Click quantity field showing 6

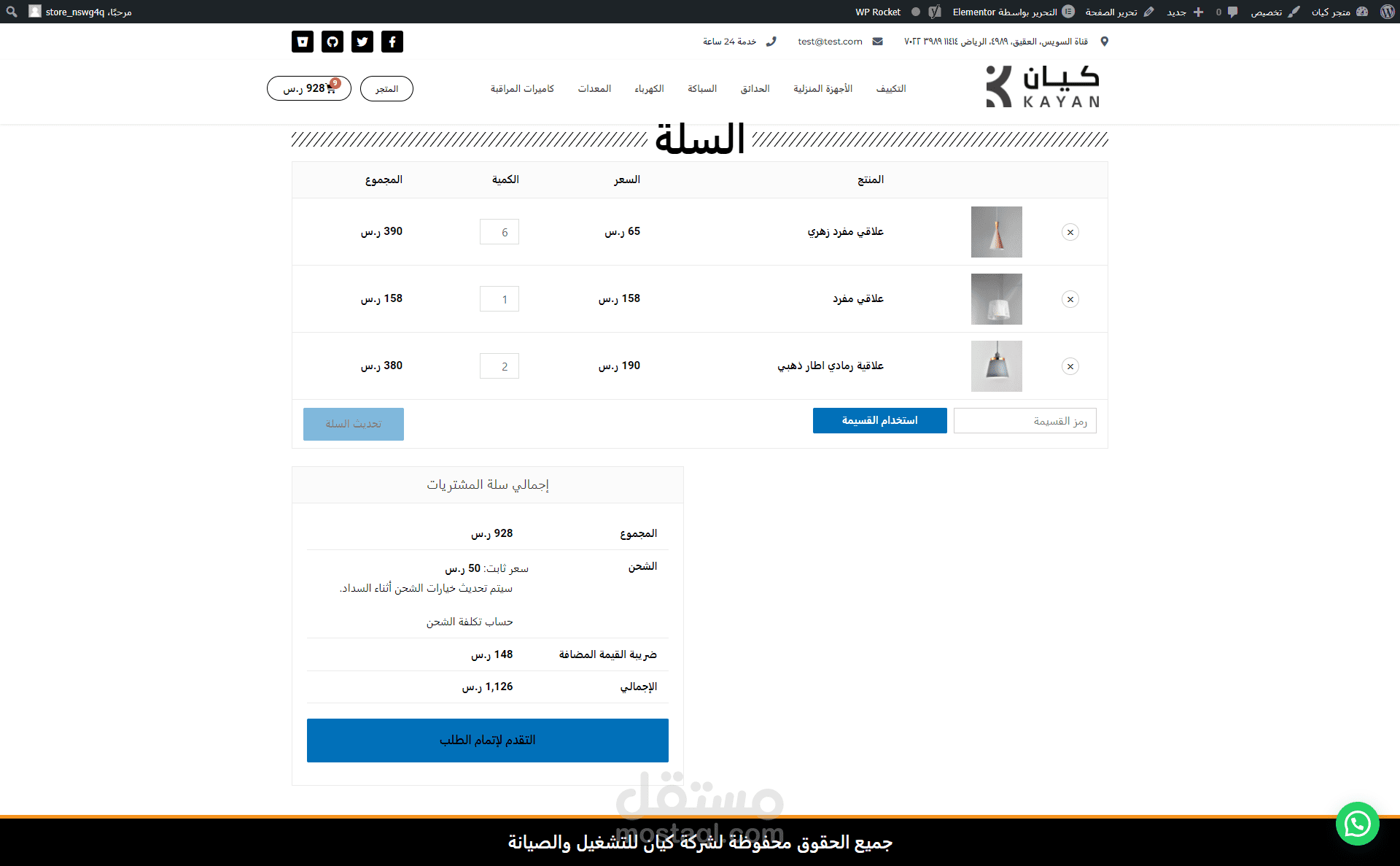499,232
